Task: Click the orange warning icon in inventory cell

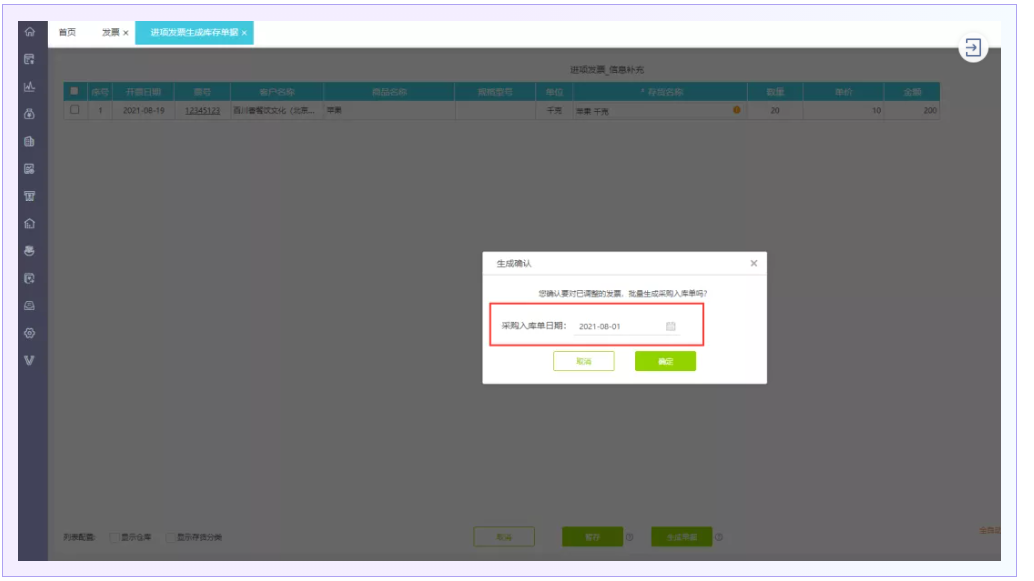Action: pos(737,110)
